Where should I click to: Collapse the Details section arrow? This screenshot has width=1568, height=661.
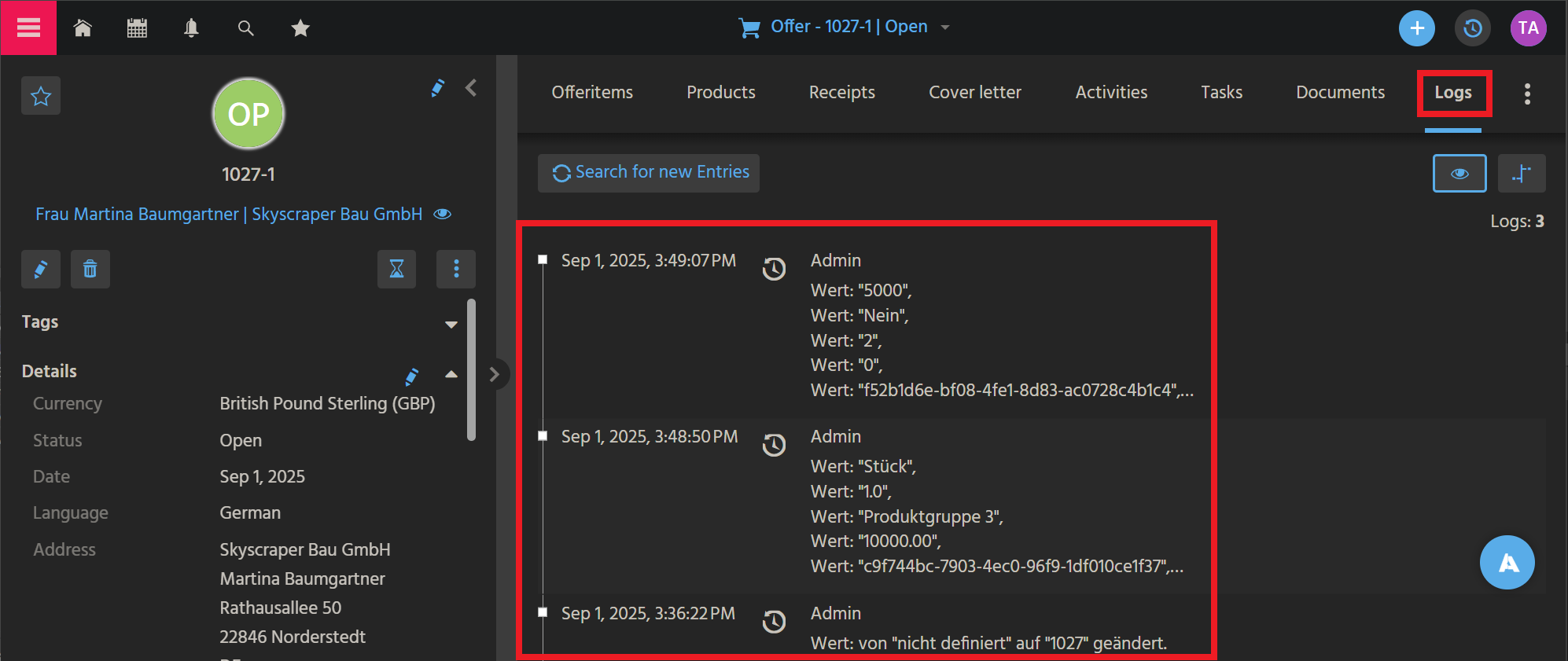[x=451, y=374]
